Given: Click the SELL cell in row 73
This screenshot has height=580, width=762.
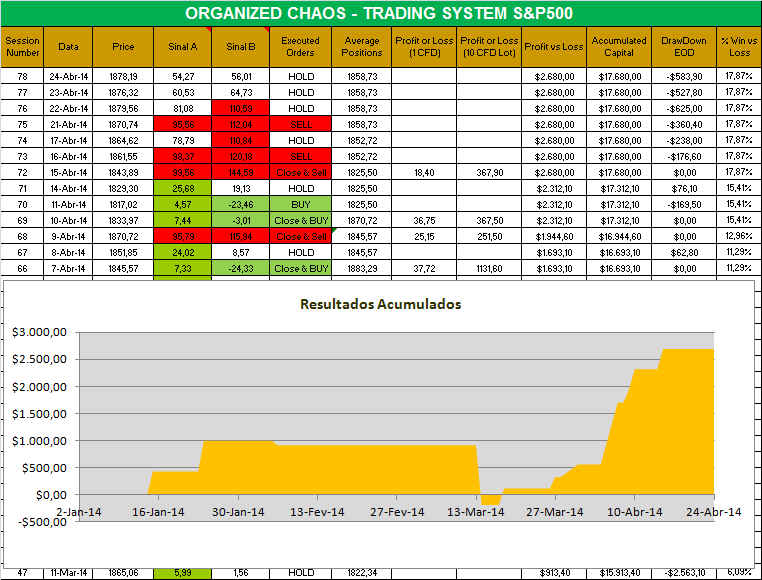Looking at the screenshot, I should (300, 157).
